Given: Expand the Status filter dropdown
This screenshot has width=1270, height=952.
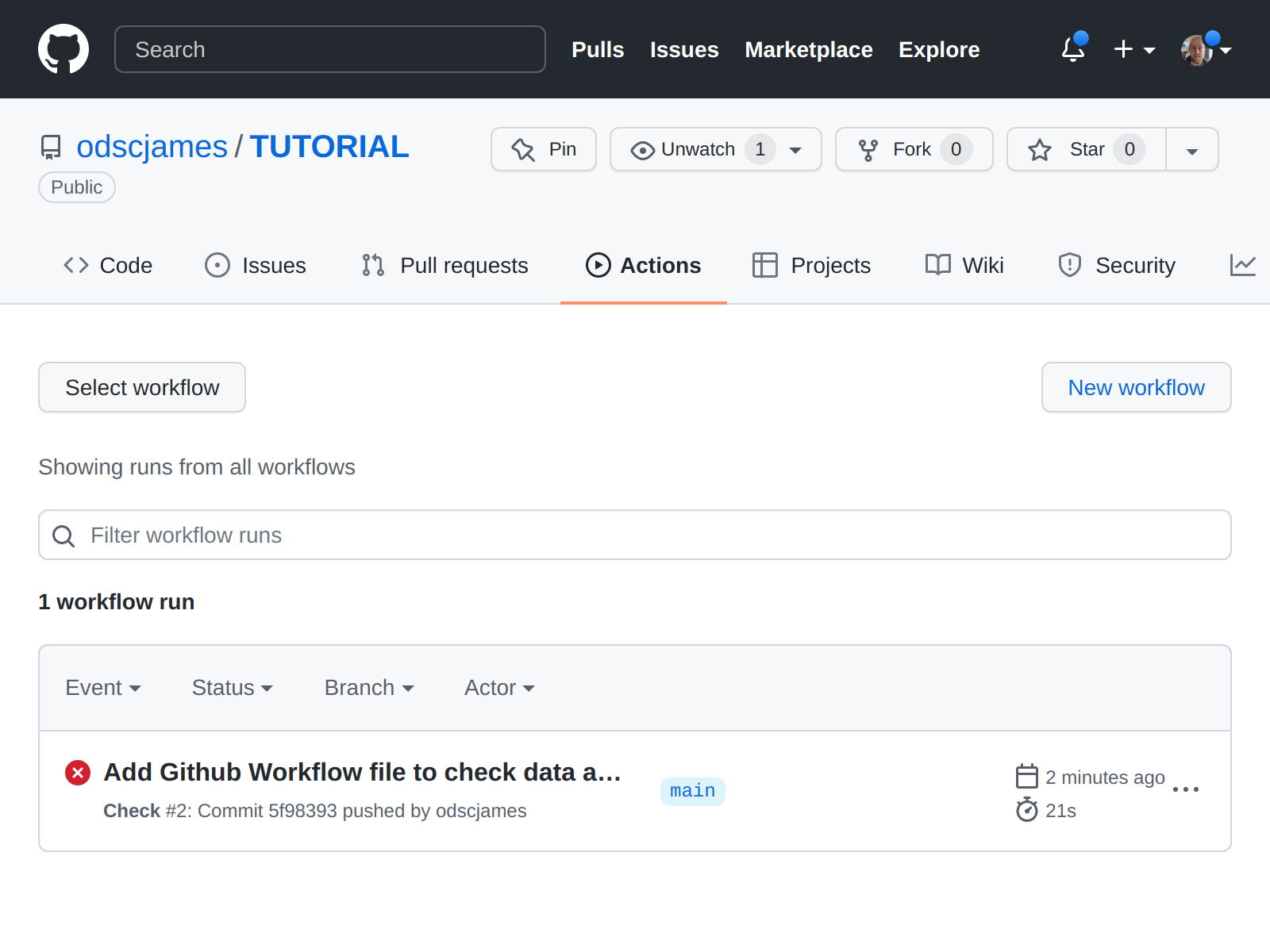Looking at the screenshot, I should (x=233, y=688).
